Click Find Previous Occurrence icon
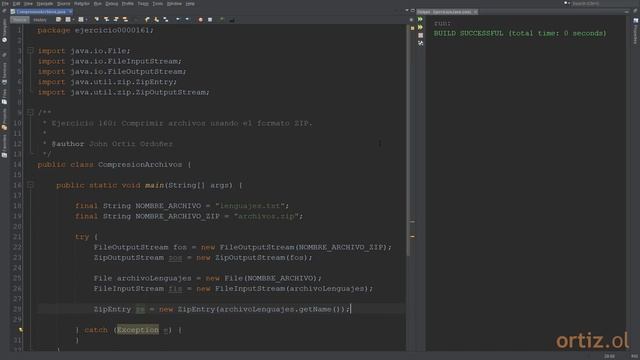640x360 pixels. (107, 19)
